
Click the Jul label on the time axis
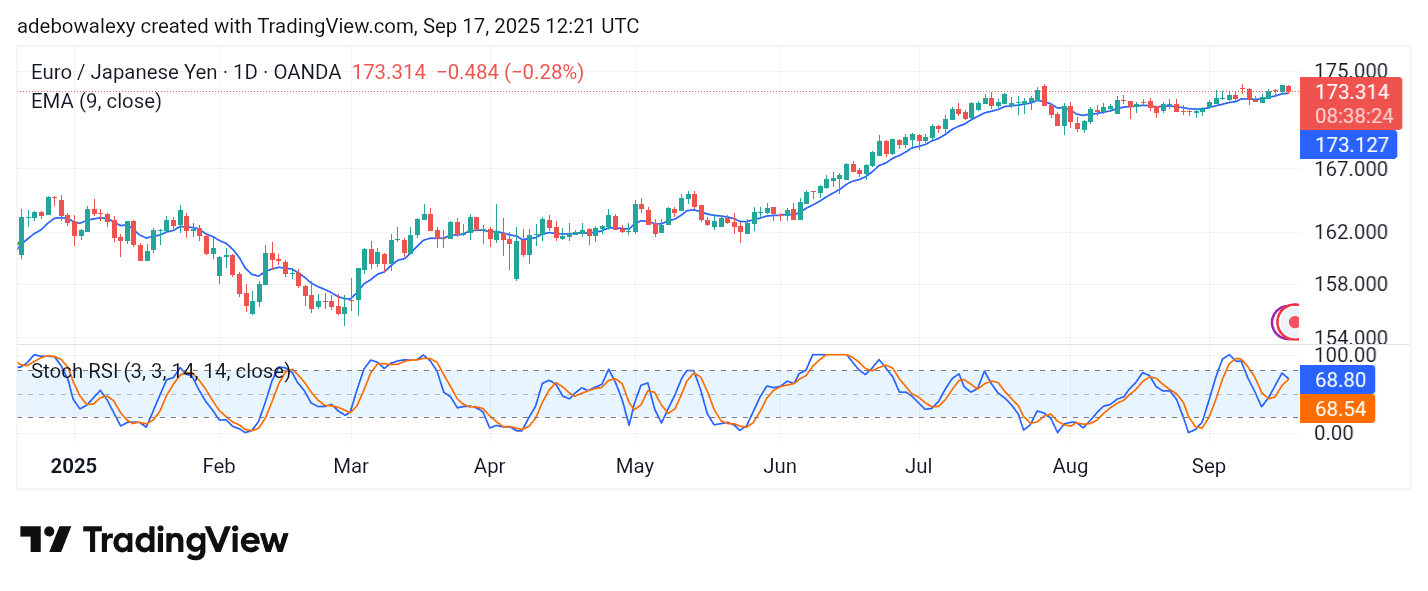(x=919, y=466)
